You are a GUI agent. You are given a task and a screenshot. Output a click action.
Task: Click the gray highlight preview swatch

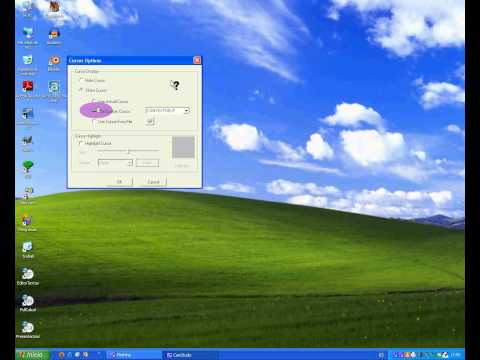point(183,147)
